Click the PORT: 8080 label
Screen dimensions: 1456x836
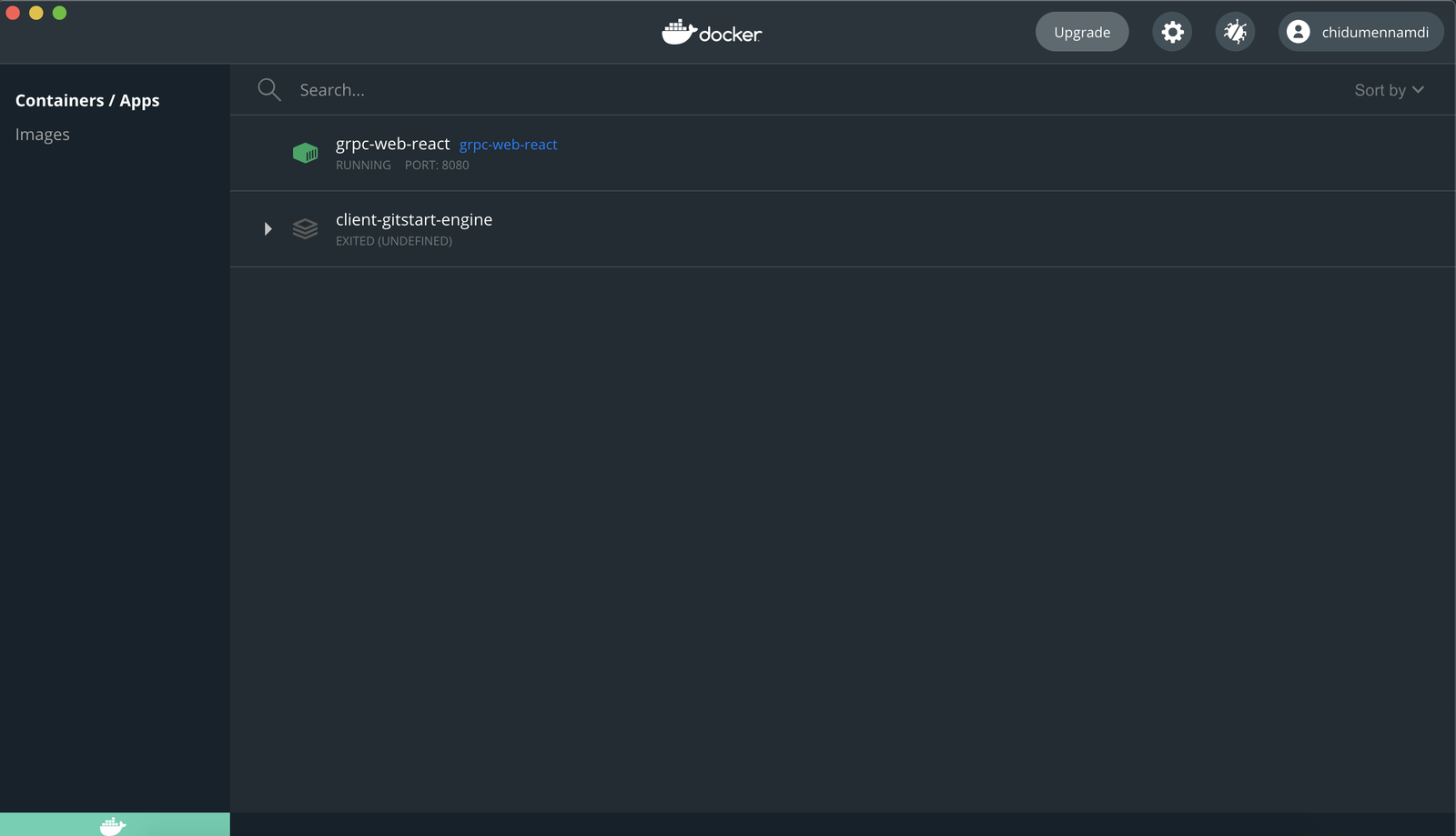tap(437, 165)
